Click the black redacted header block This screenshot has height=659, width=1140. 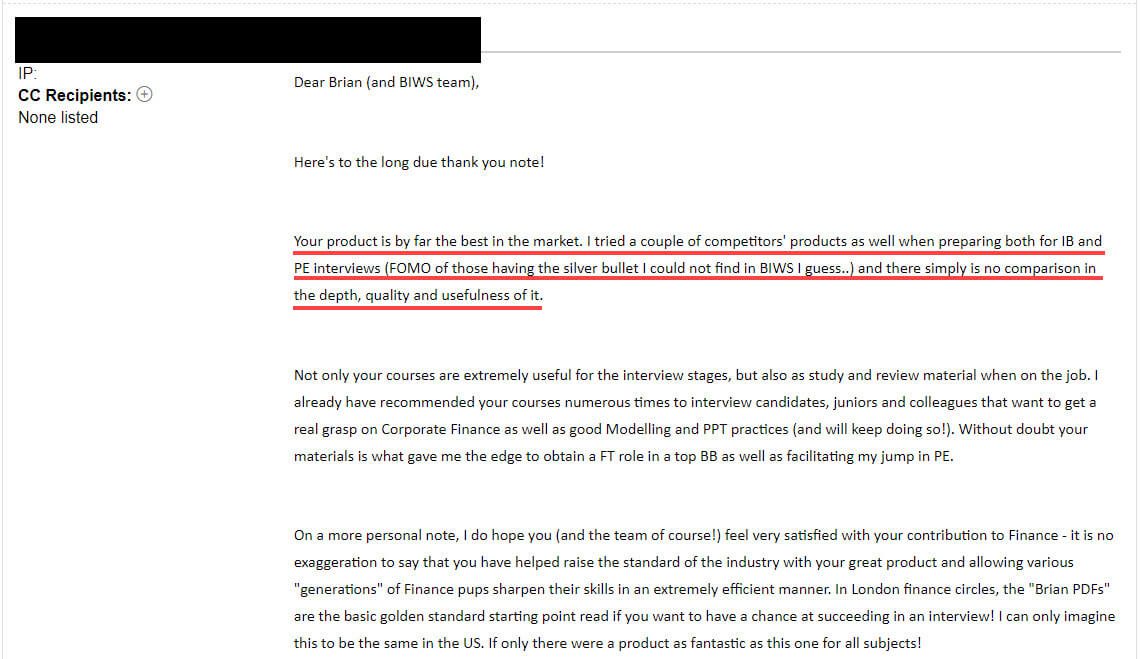[248, 40]
